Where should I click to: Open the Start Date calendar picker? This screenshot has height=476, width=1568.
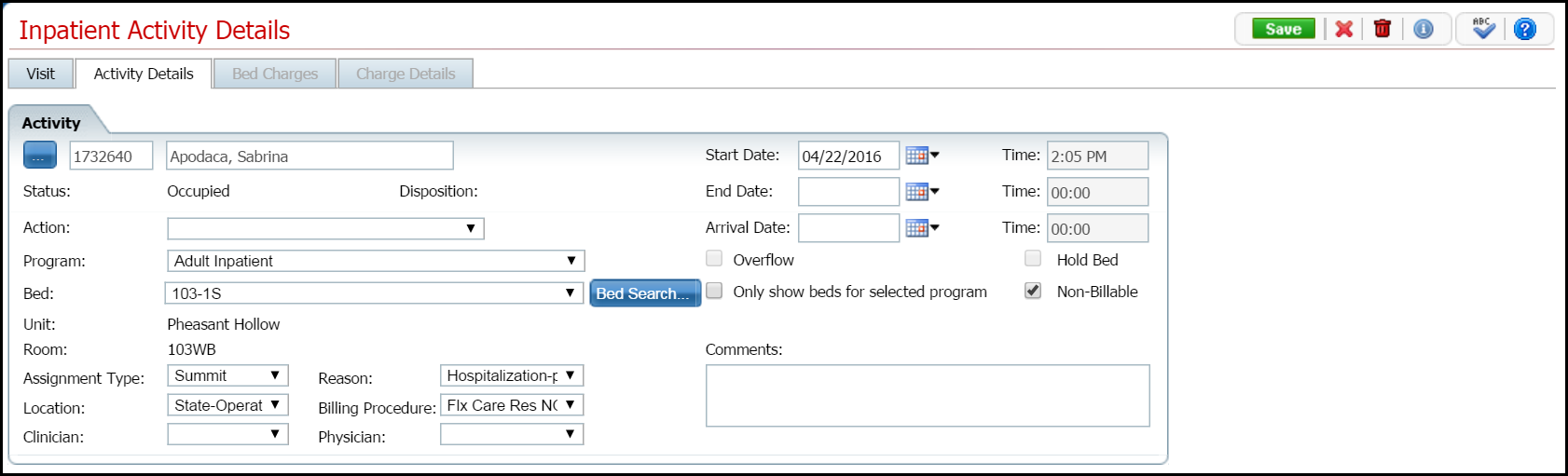921,156
